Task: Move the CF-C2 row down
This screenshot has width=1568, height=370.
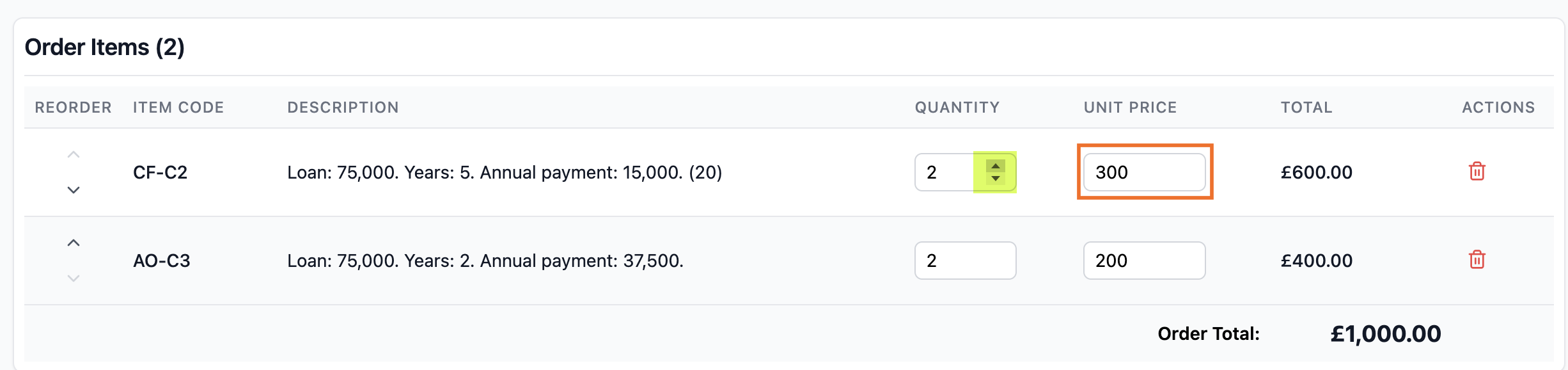Action: [x=74, y=190]
